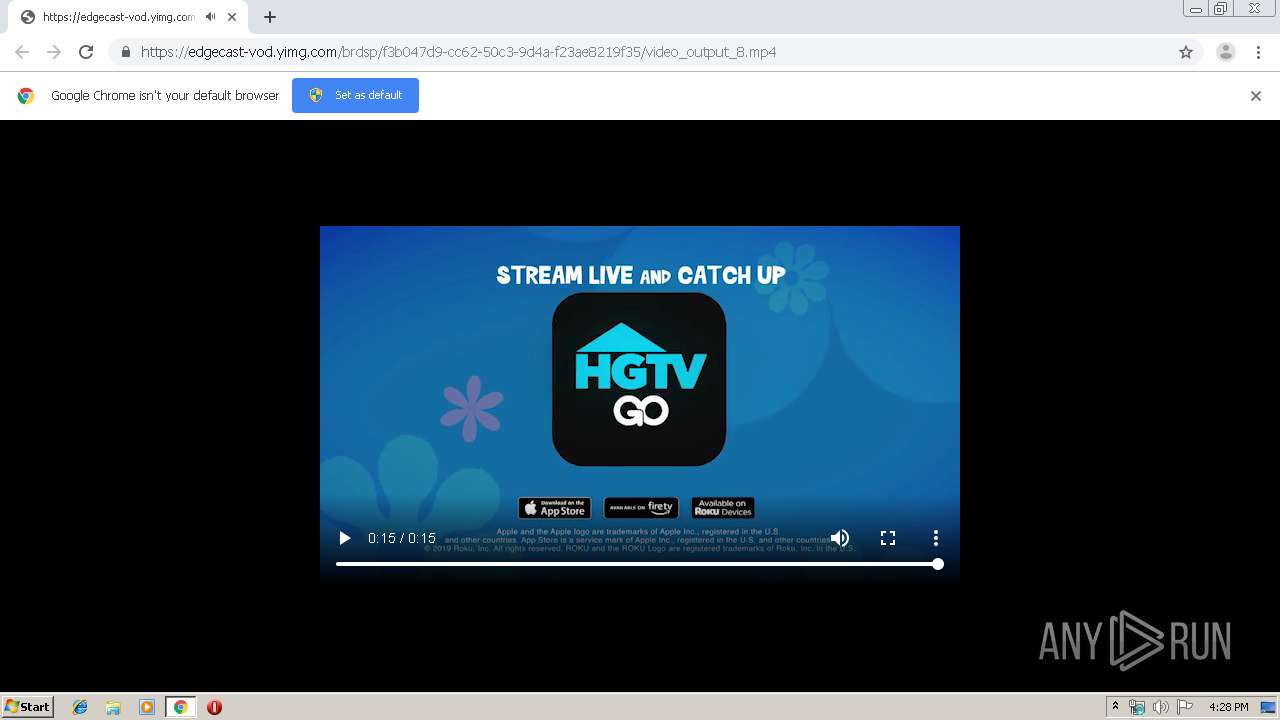
Task: Open Action Center flag icon
Action: (1185, 707)
